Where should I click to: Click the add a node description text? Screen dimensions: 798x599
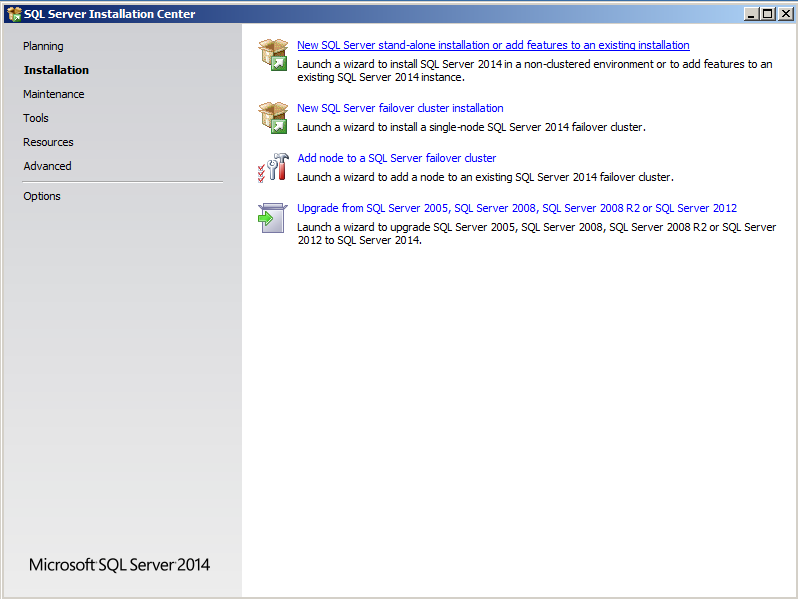[x=485, y=177]
